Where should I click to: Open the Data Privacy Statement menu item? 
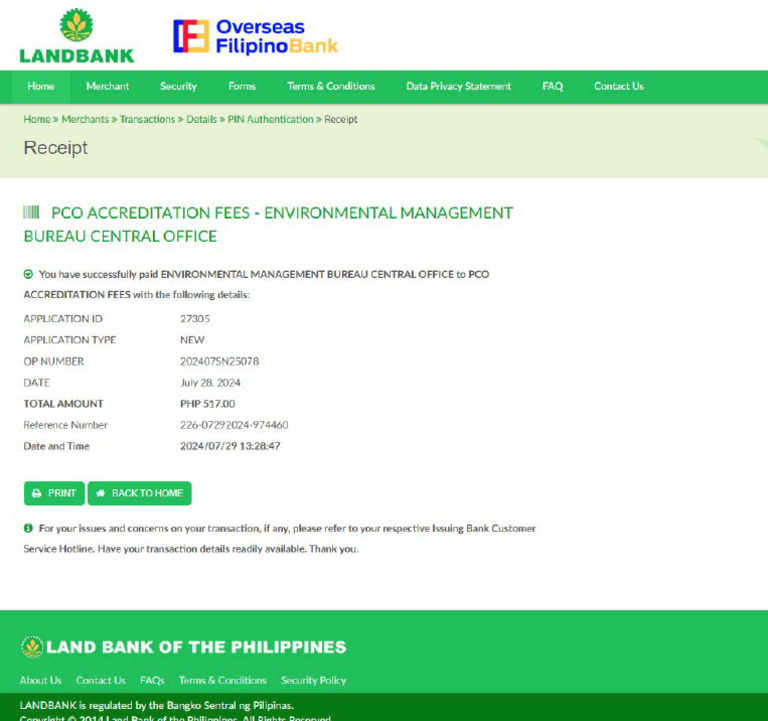coord(458,86)
